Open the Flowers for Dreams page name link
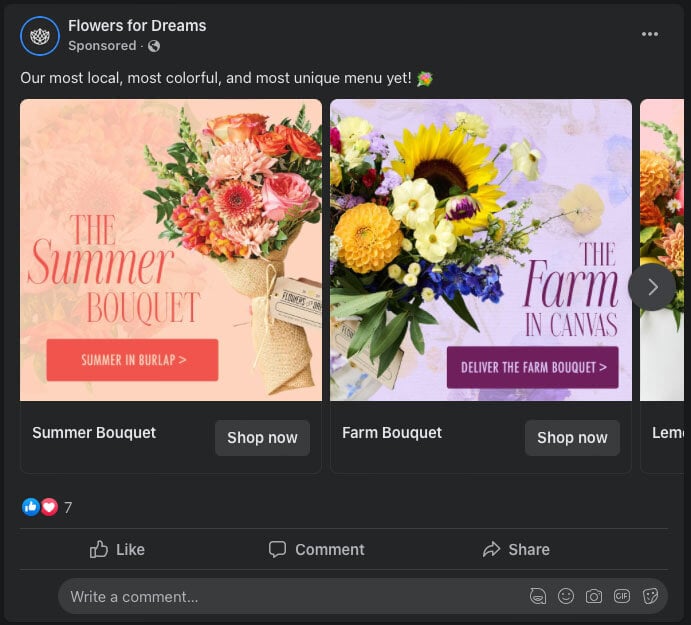Viewport: 691px width, 625px height. pos(137,26)
